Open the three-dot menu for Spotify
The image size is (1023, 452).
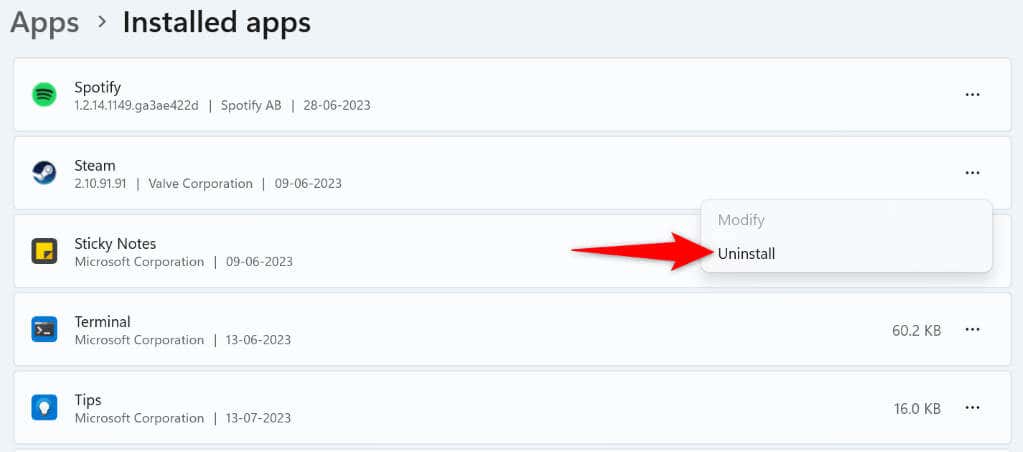pyautogui.click(x=972, y=95)
